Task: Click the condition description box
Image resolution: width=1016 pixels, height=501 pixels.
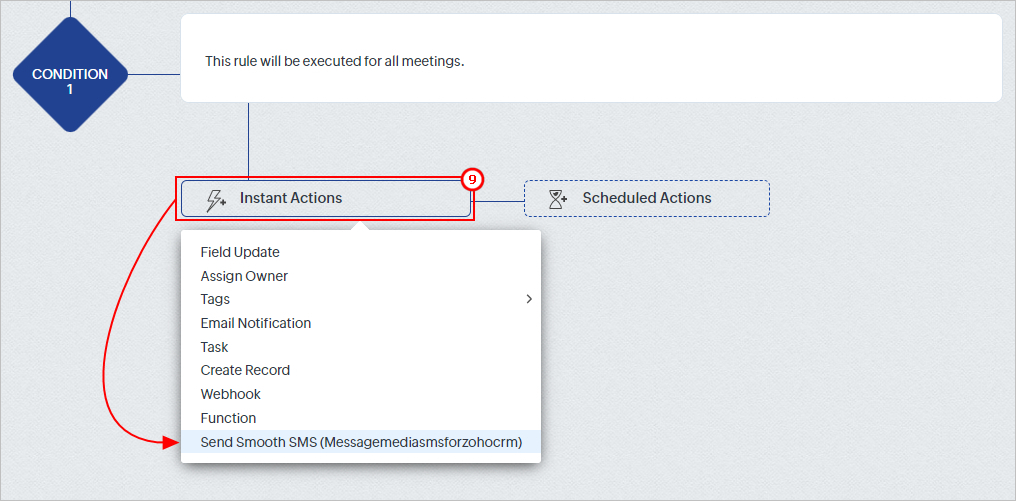Action: click(591, 58)
